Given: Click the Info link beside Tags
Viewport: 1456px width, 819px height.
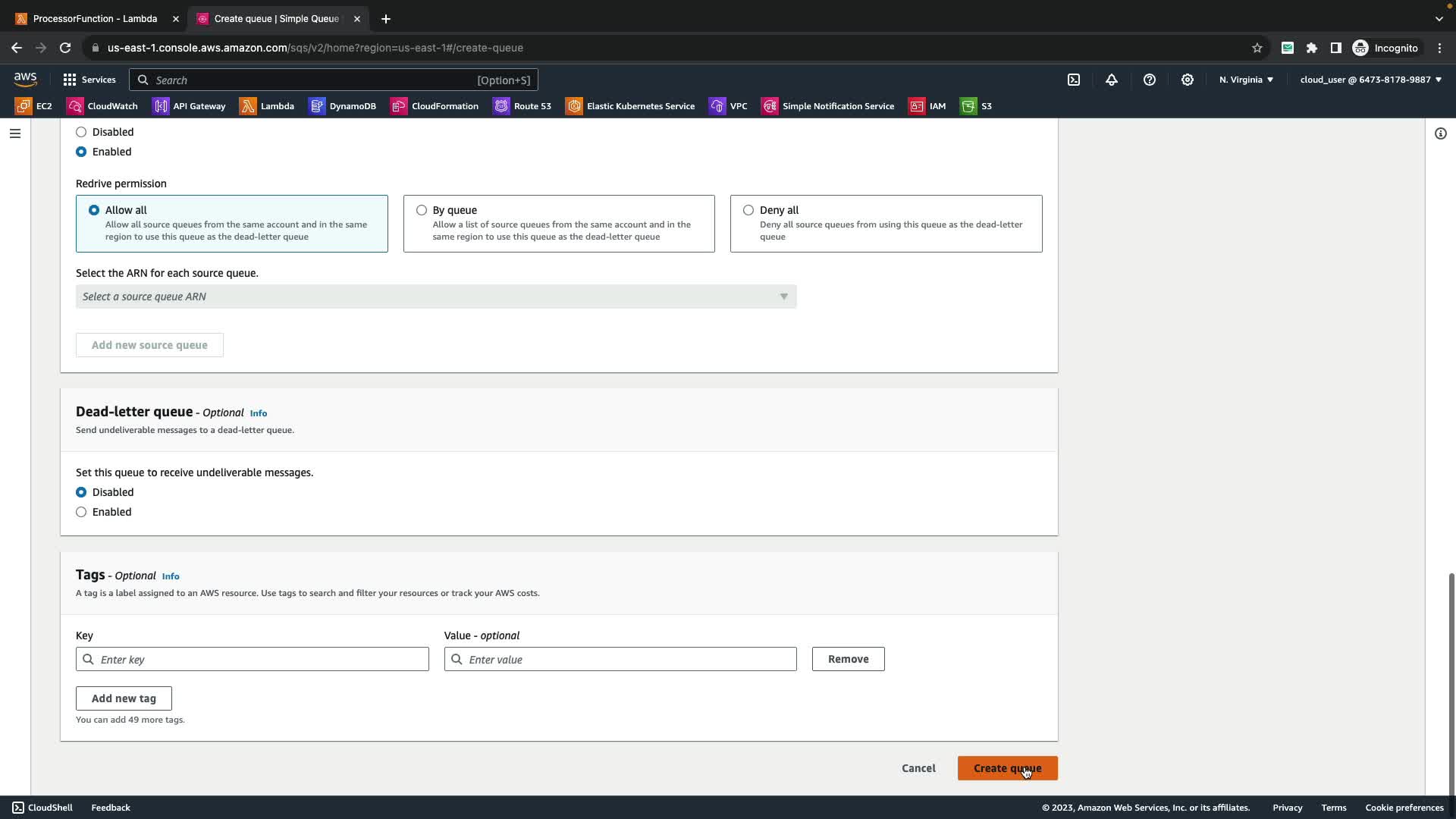Looking at the screenshot, I should click(x=171, y=576).
